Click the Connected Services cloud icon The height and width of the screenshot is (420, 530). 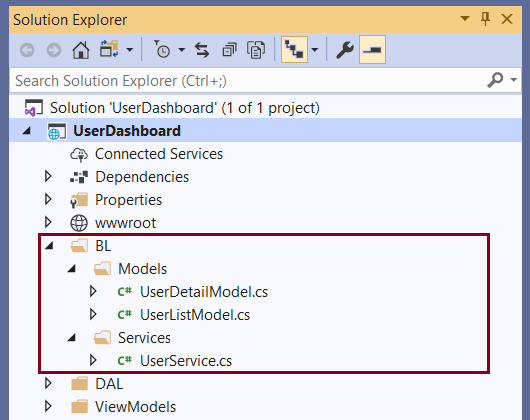coord(79,154)
